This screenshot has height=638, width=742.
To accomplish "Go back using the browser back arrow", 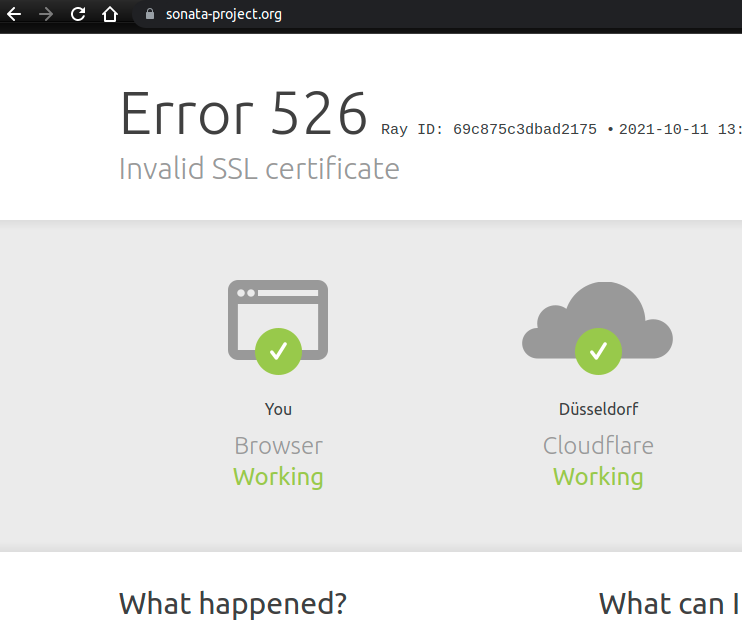I will click(14, 14).
